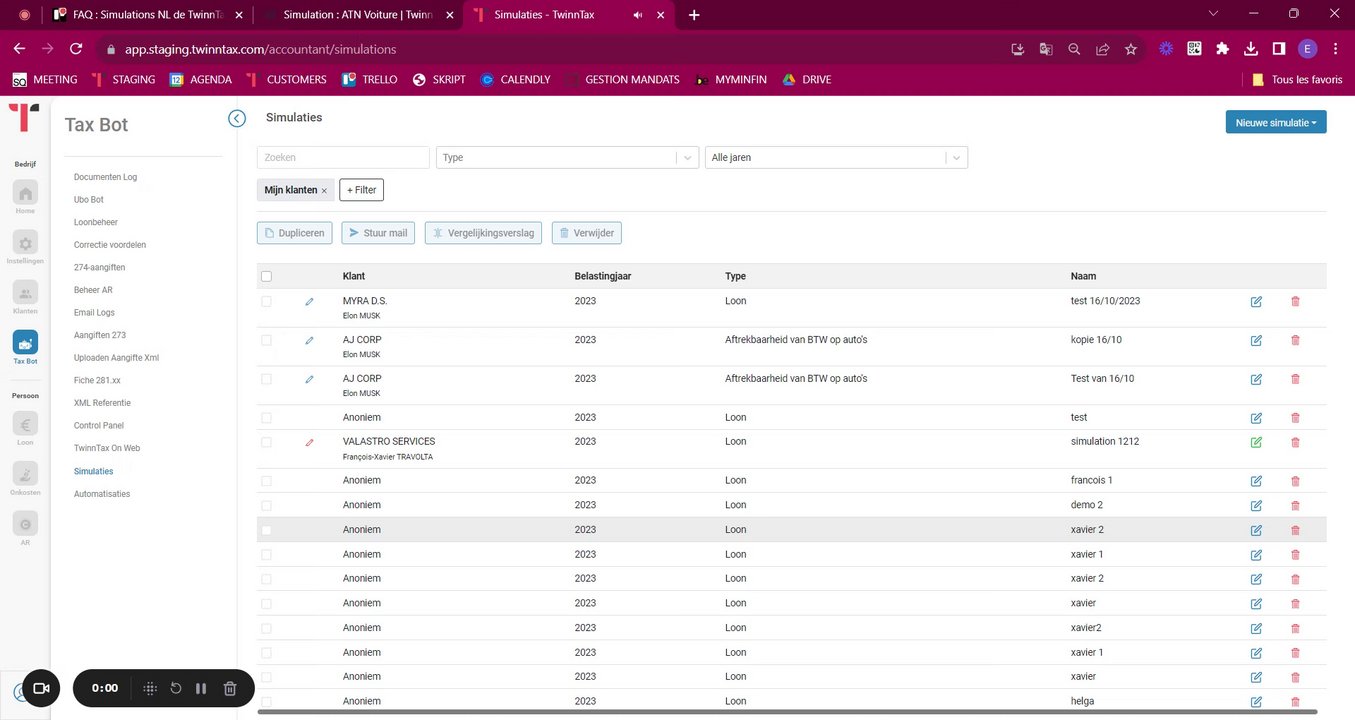Click red pencil beside VALASTRO SERVICES
1355x720 pixels.
[309, 442]
